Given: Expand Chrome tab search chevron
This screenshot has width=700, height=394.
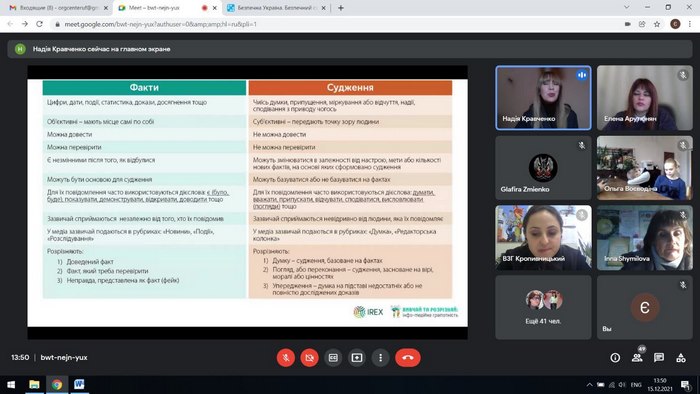Looking at the screenshot, I should (x=627, y=7).
